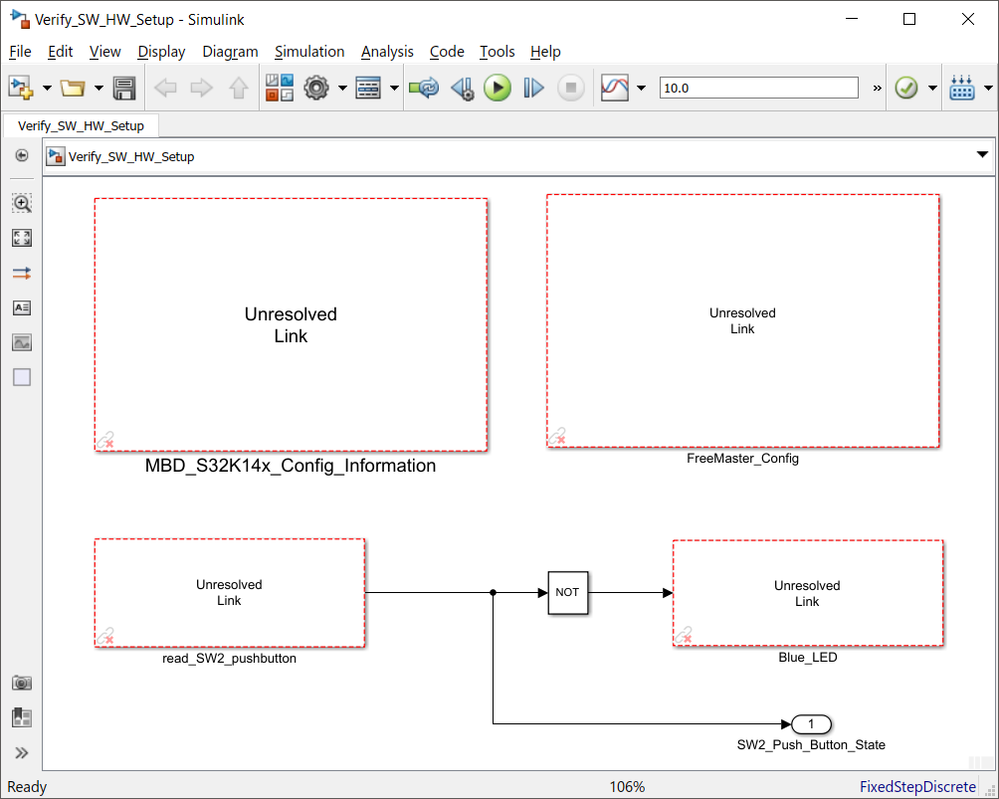
Task: Open the Help menu
Action: pos(545,52)
